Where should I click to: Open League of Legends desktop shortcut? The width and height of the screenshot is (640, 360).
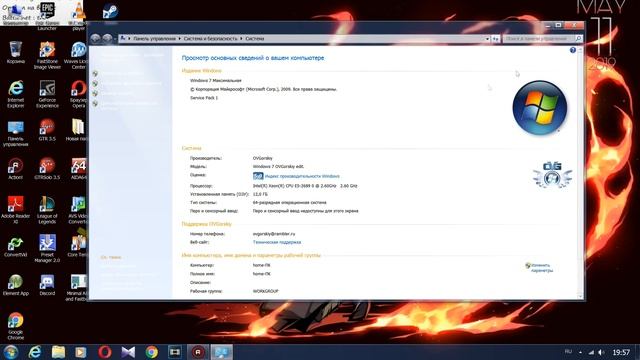pyautogui.click(x=47, y=210)
